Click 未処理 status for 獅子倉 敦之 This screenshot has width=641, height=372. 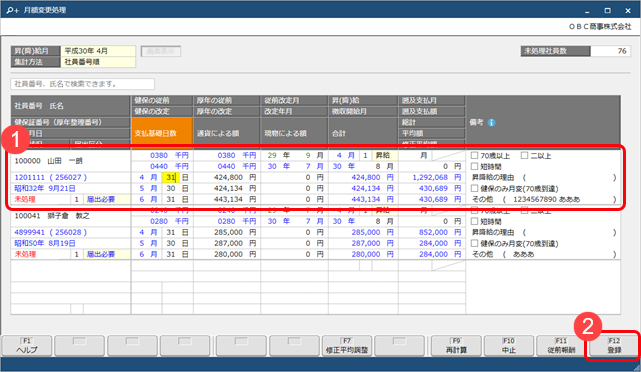tap(25, 254)
